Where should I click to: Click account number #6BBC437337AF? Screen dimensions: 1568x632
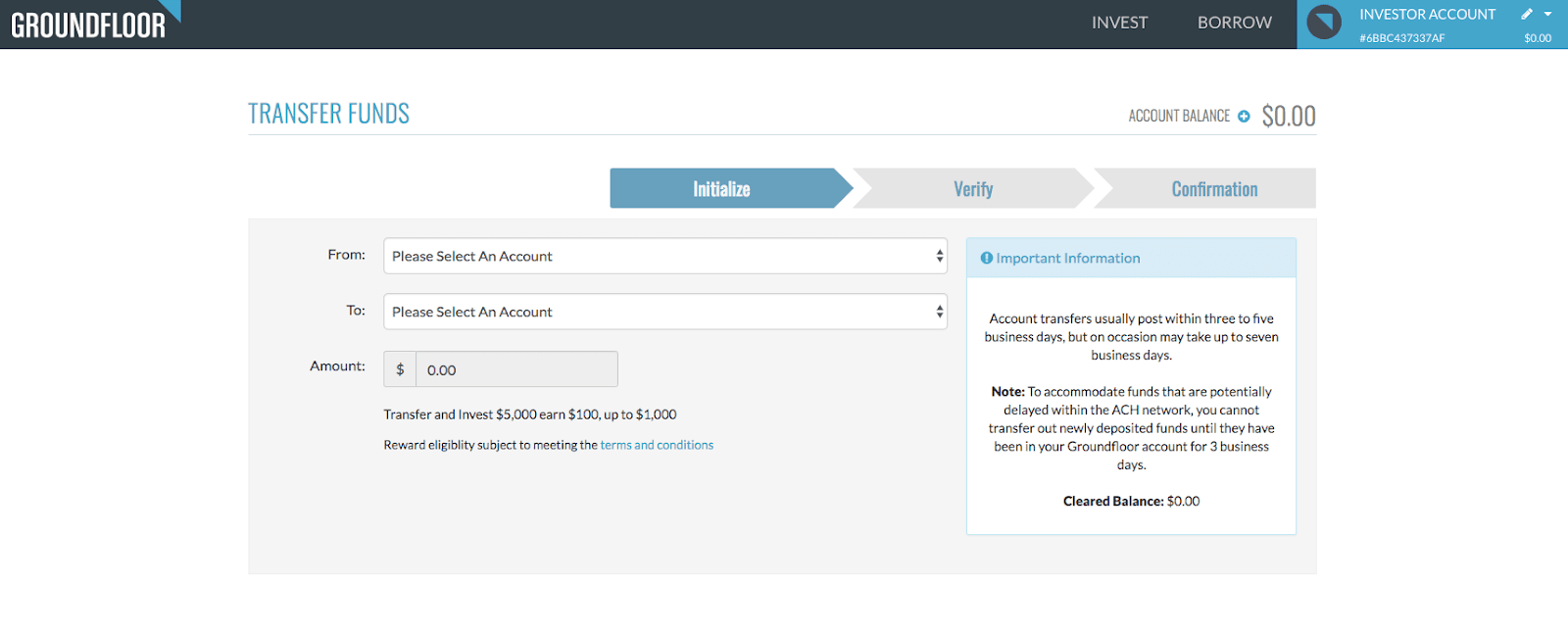pos(1401,38)
